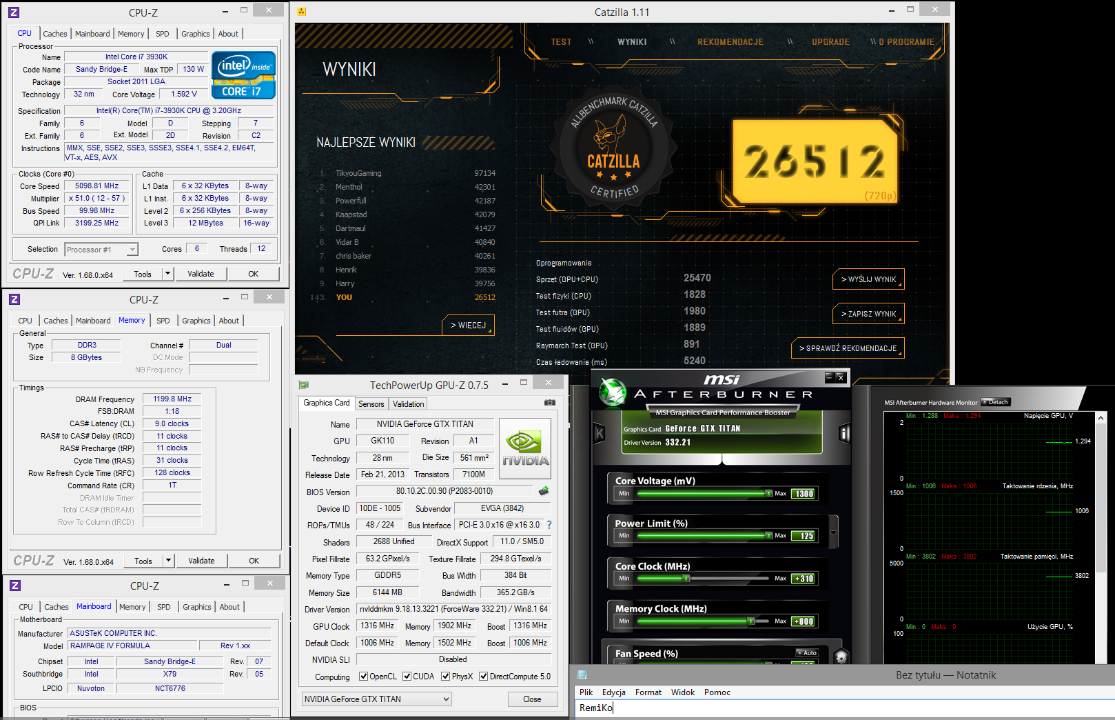
Task: Toggle the OpenCL checkbox in GPU-Z
Action: 363,677
